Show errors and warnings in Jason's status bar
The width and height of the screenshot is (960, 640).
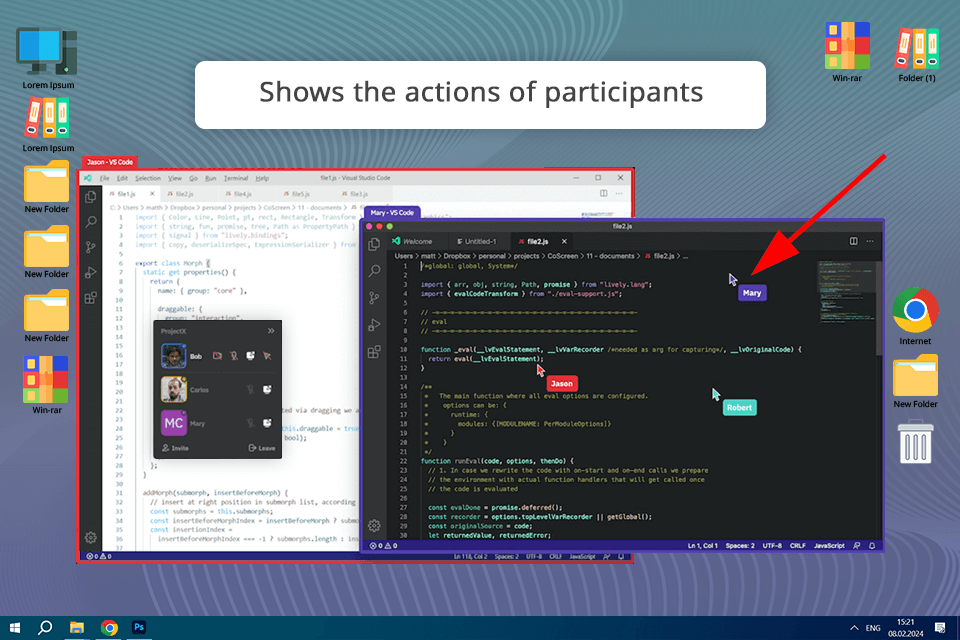[99, 556]
